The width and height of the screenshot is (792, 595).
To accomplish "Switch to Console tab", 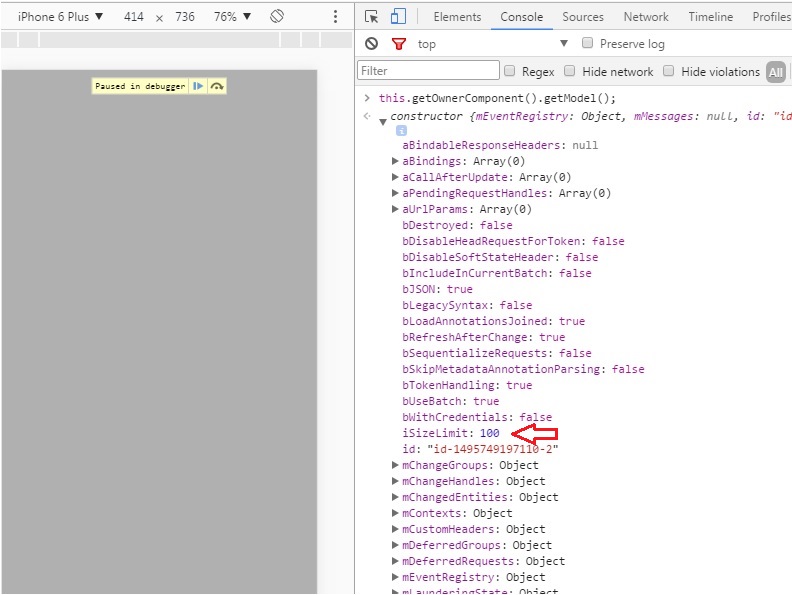I will 522,17.
